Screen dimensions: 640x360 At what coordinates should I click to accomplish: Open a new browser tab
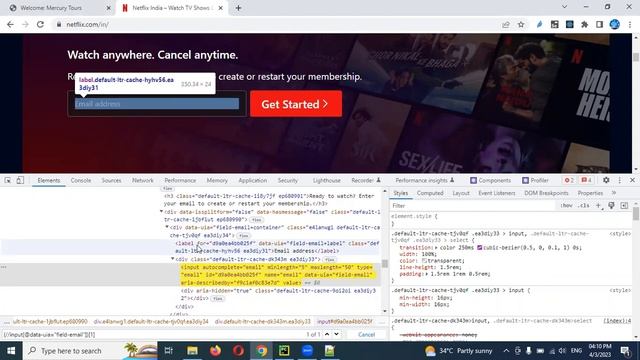(238, 8)
